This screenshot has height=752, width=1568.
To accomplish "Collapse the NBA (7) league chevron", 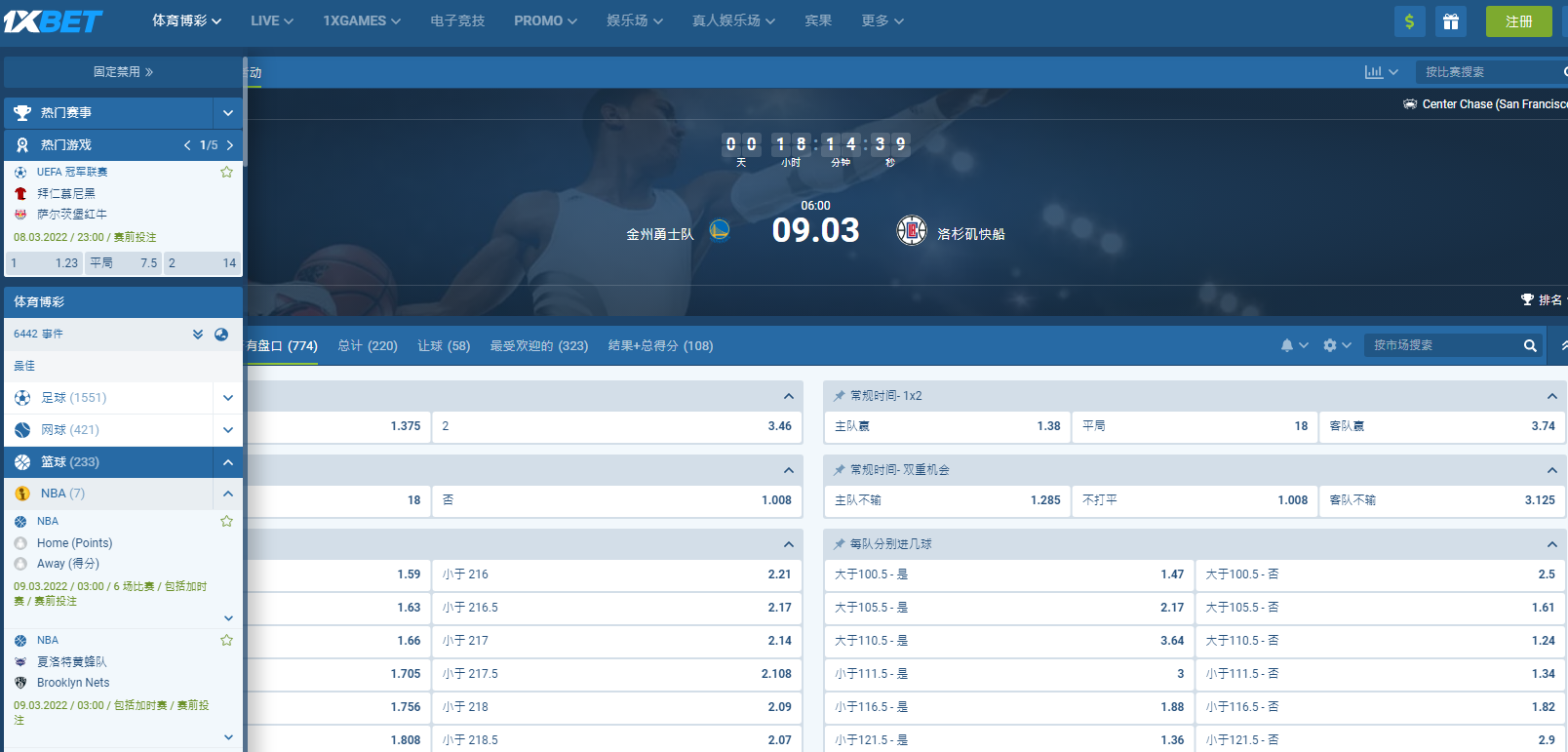I will (227, 494).
